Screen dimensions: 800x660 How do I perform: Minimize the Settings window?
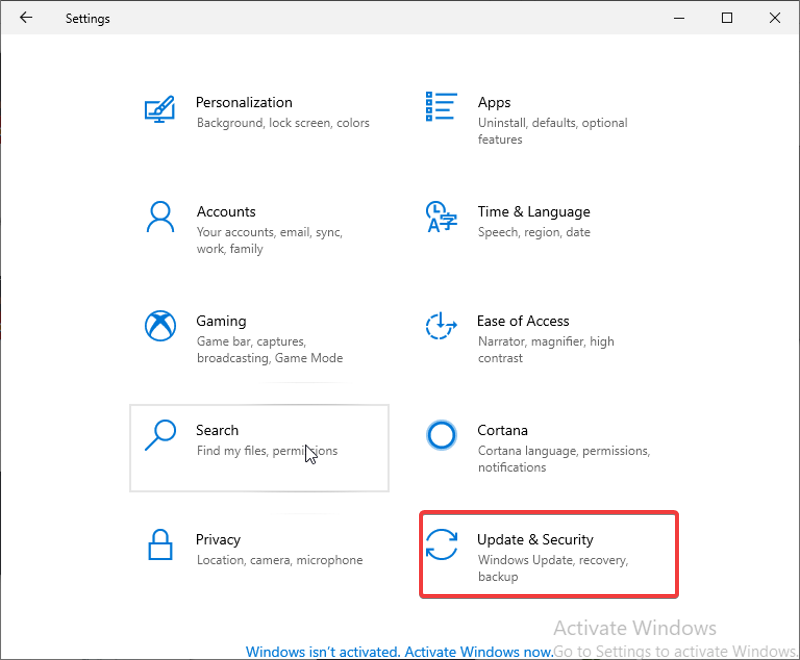(679, 18)
